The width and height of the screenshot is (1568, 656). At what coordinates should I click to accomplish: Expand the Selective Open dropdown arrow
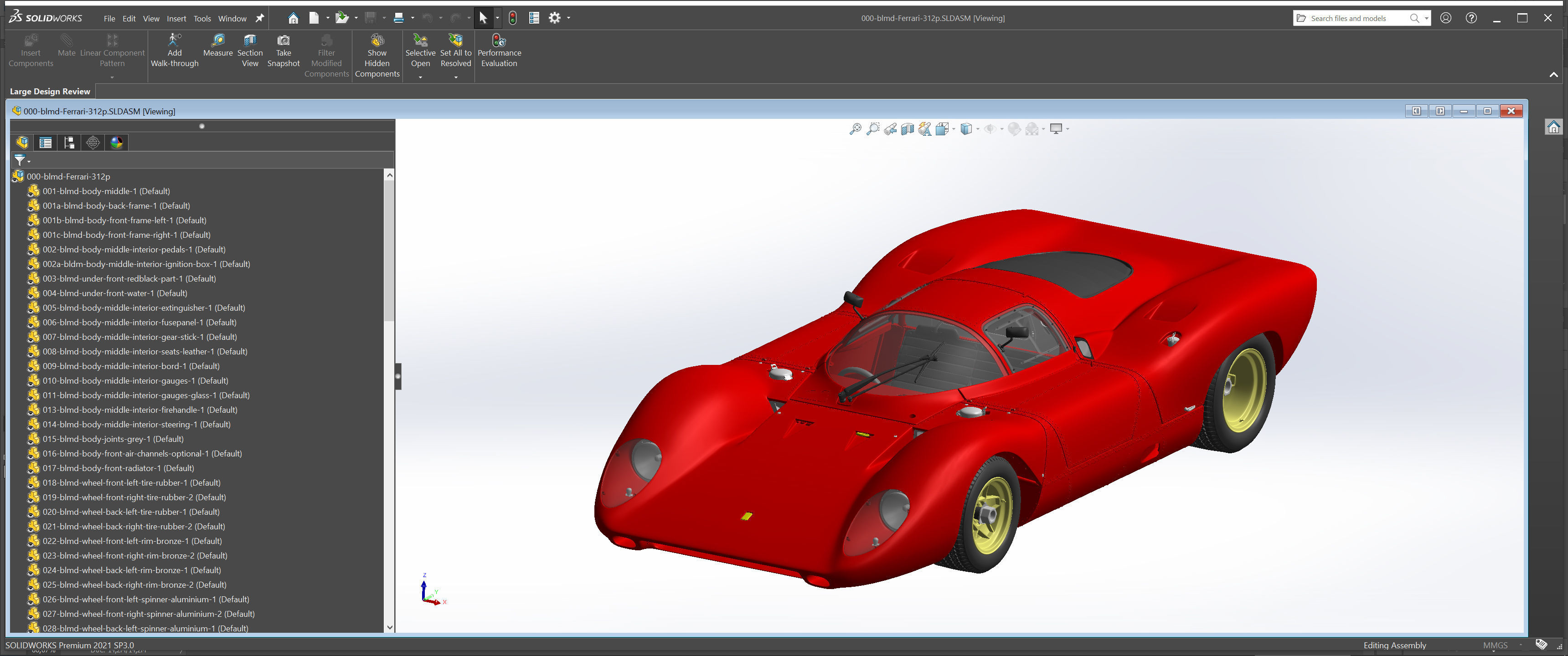pyautogui.click(x=420, y=77)
